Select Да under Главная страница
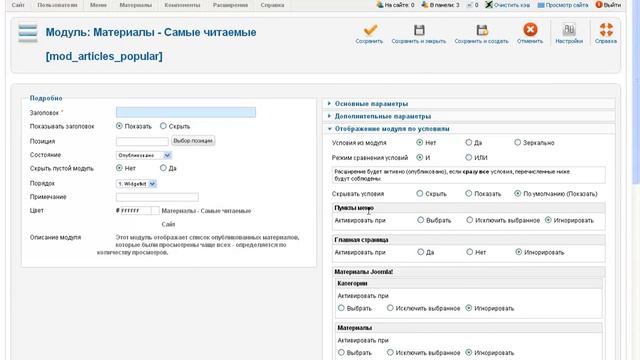 (420, 252)
